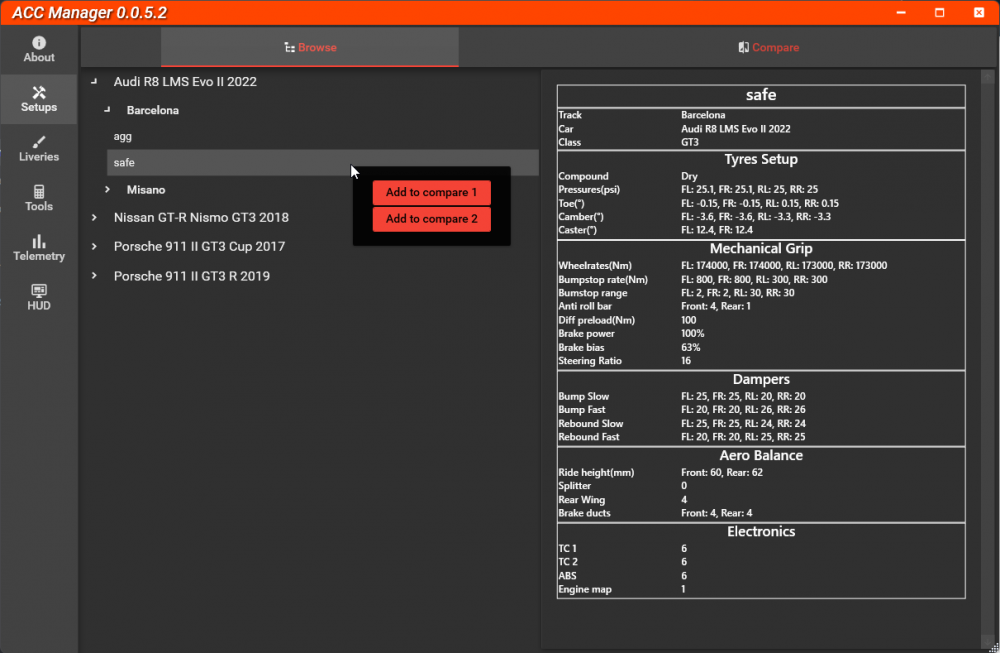Select Porsche 911 II GT3 R 2019 label
The height and width of the screenshot is (653, 1000).
(192, 276)
